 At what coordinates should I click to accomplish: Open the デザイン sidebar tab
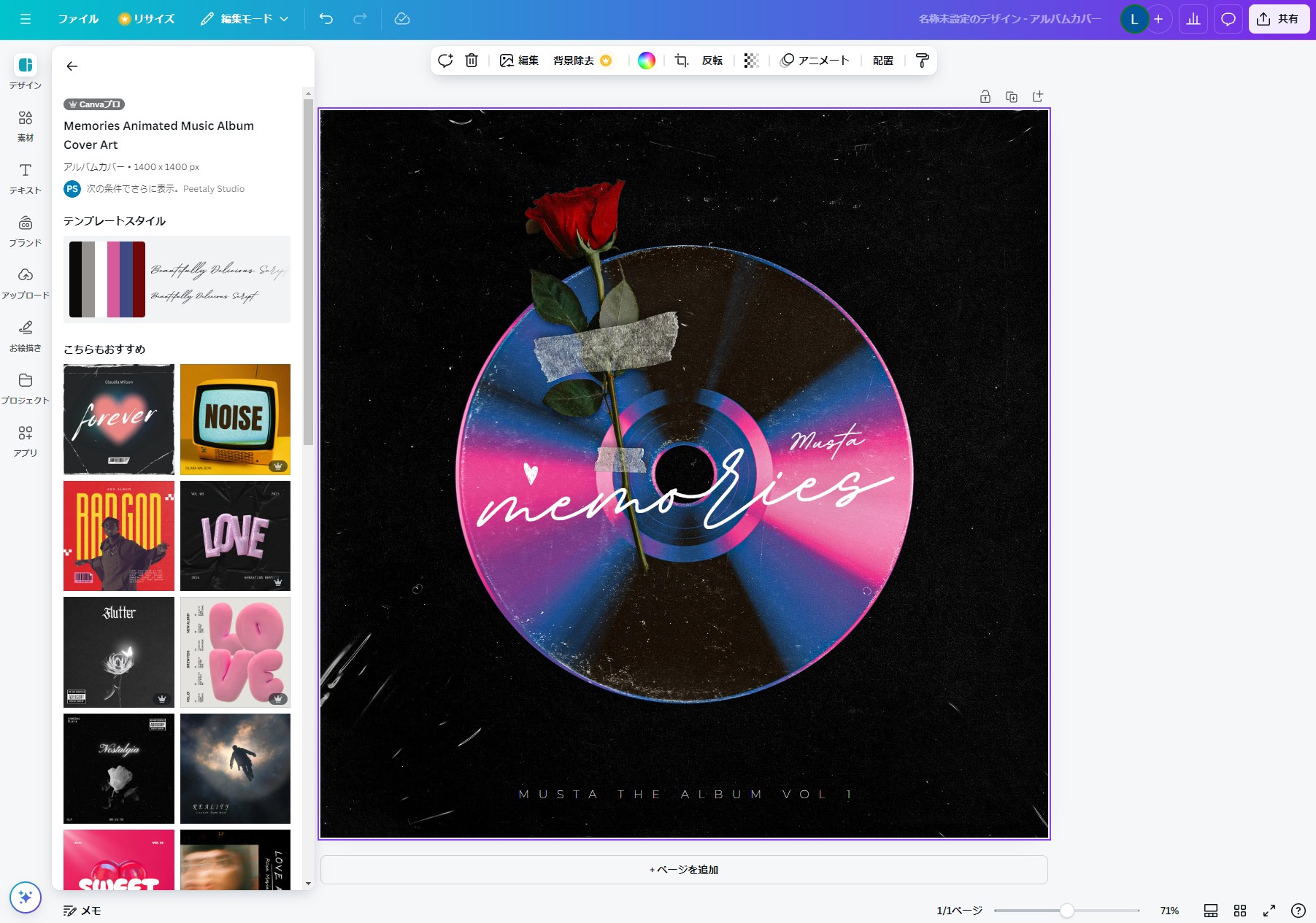26,72
